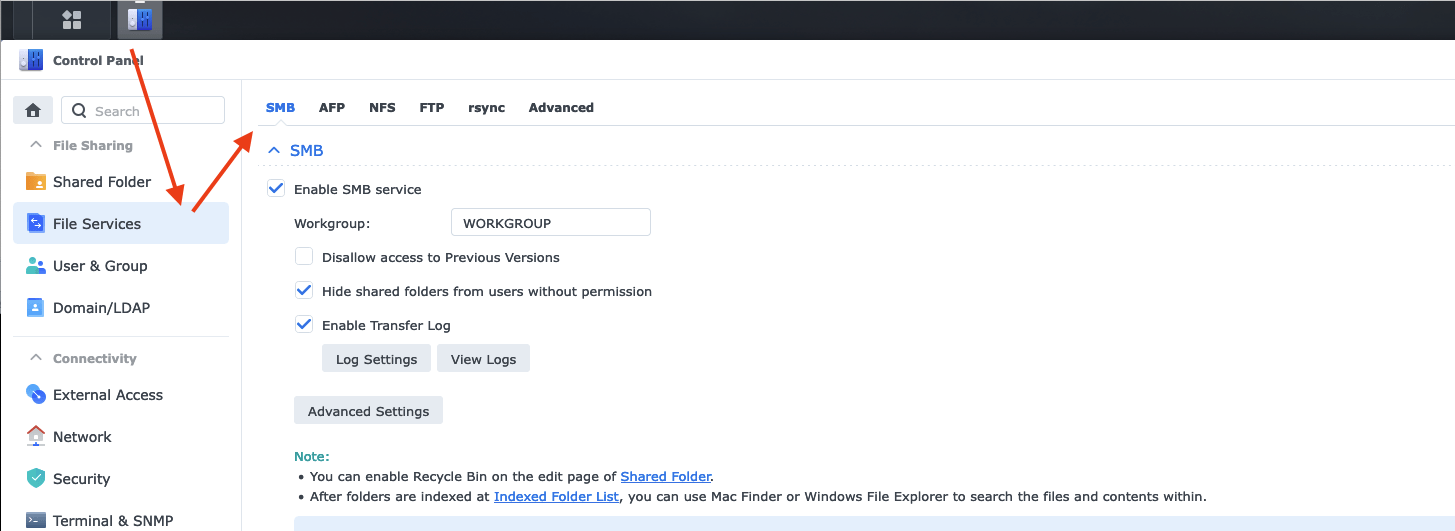Collapse the SMB section header
The width and height of the screenshot is (1455, 531).
coord(273,151)
